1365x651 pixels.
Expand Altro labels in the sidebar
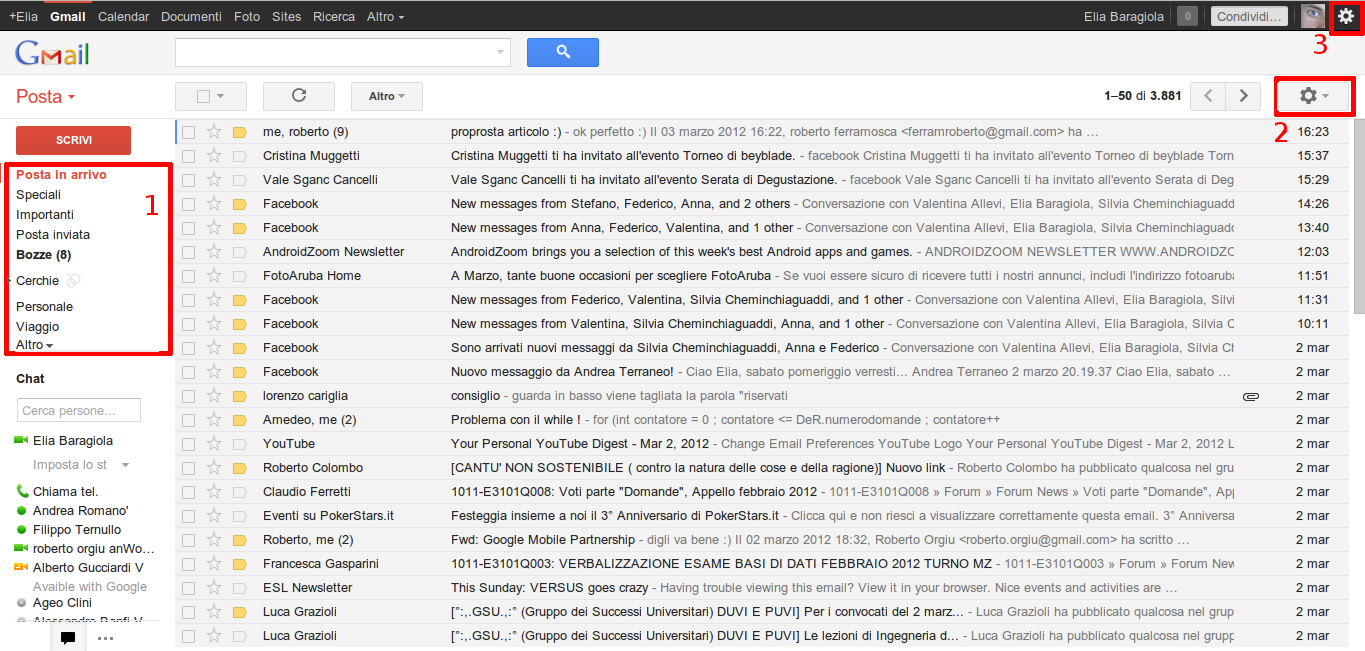[34, 345]
